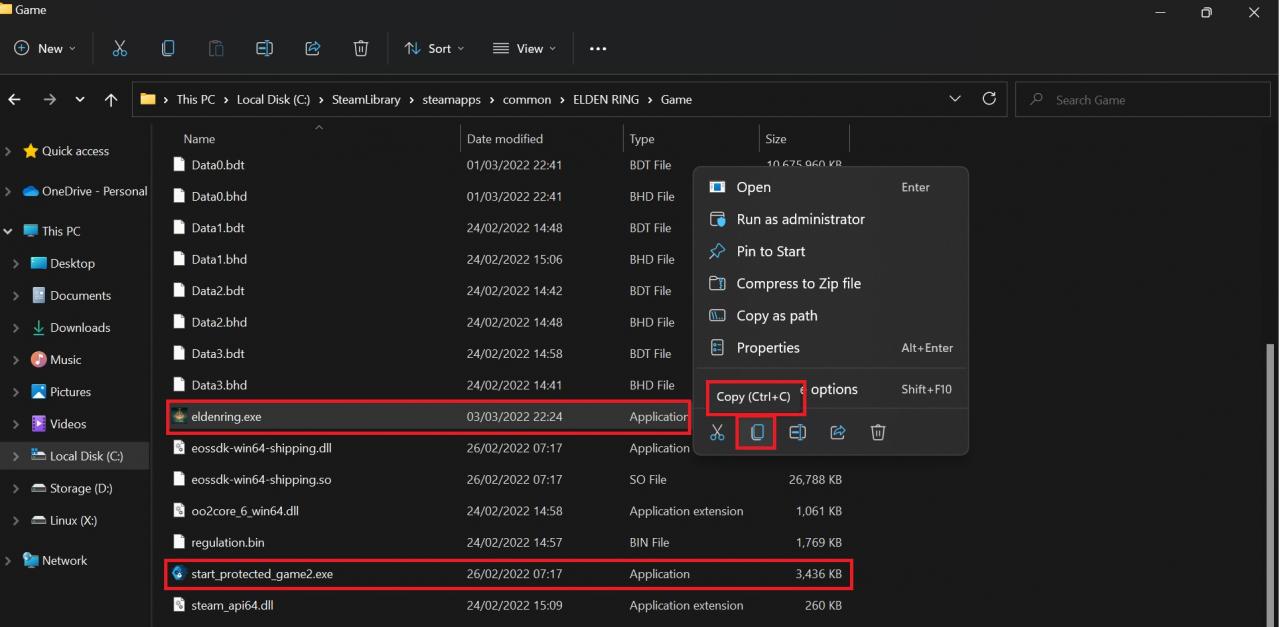Viewport: 1280px width, 627px height.
Task: Click the Data0.bdt file icon
Action: click(180, 164)
